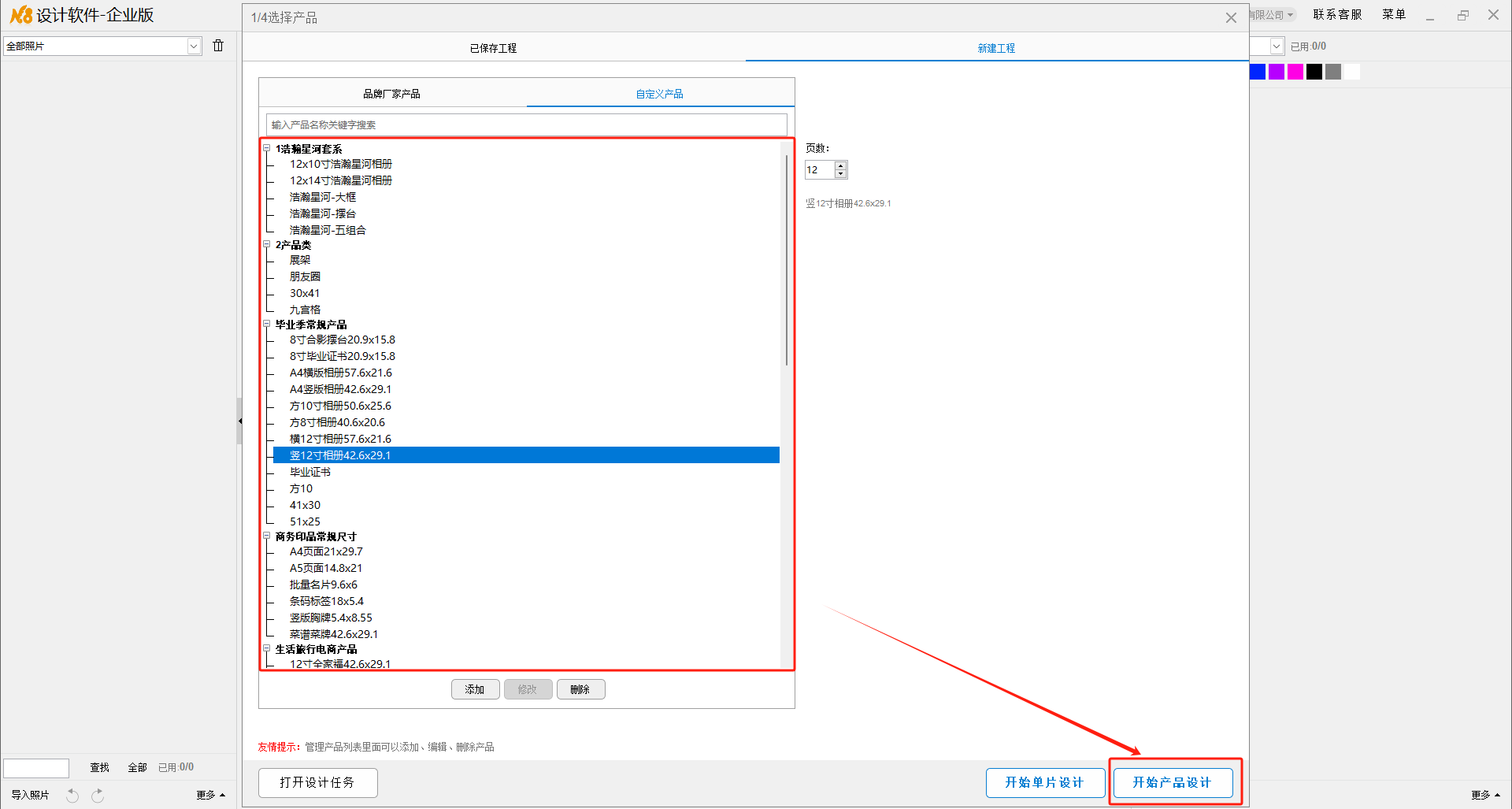The height and width of the screenshot is (809, 1512).
Task: Click 开始产品设计 button
Action: point(1173,782)
